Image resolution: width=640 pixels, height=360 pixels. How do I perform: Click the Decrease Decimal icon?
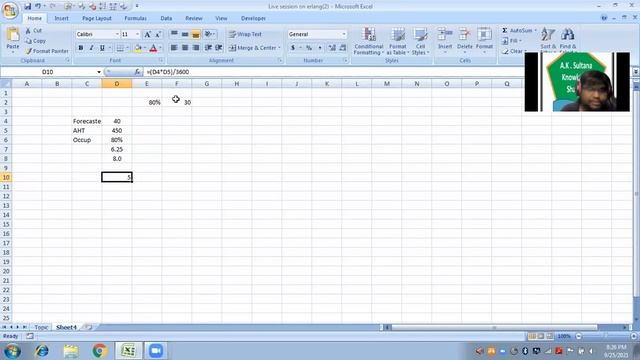[x=342, y=48]
